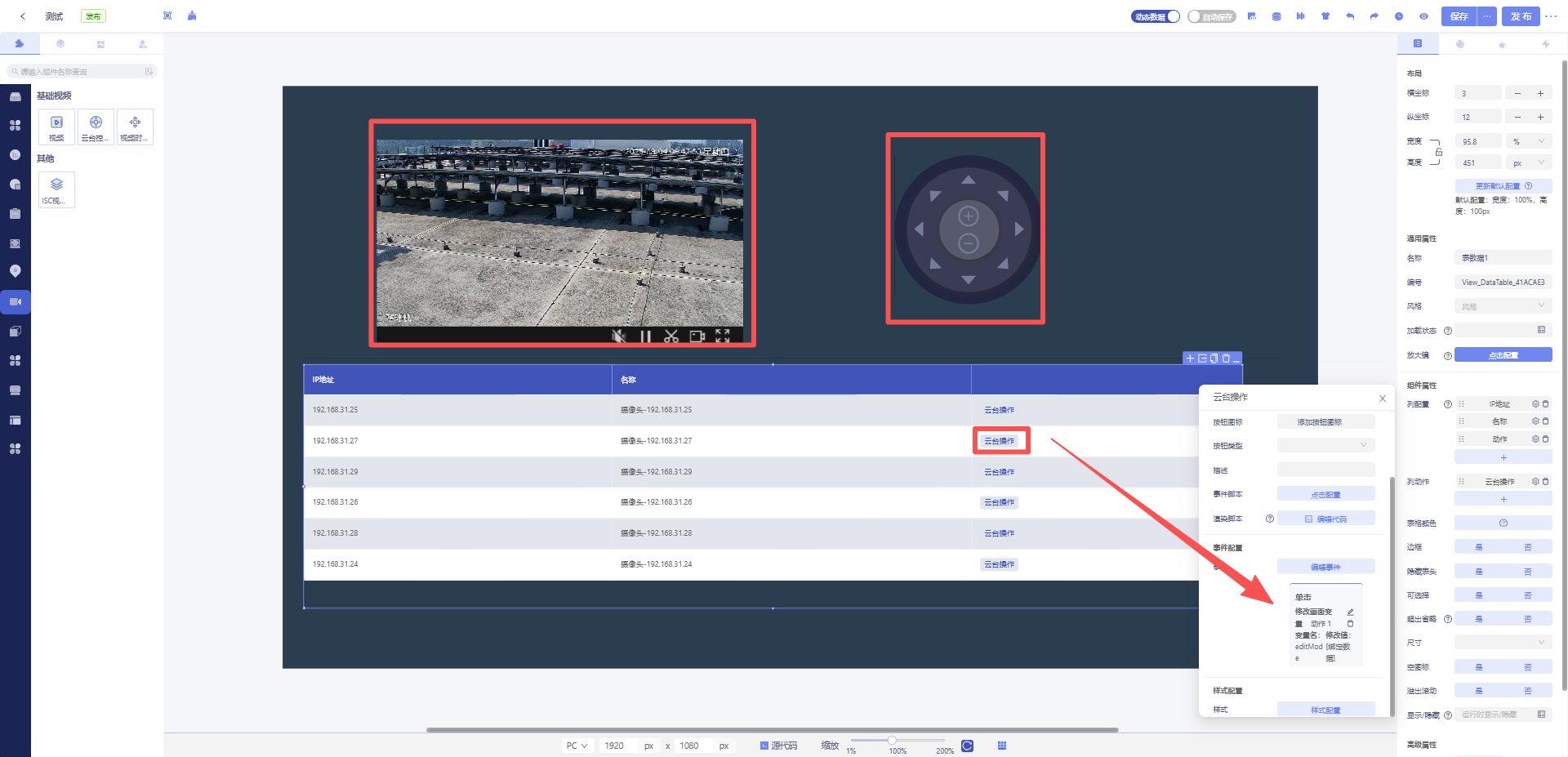The image size is (1568, 757).
Task: Click 编辑事件 button
Action: tap(1325, 567)
